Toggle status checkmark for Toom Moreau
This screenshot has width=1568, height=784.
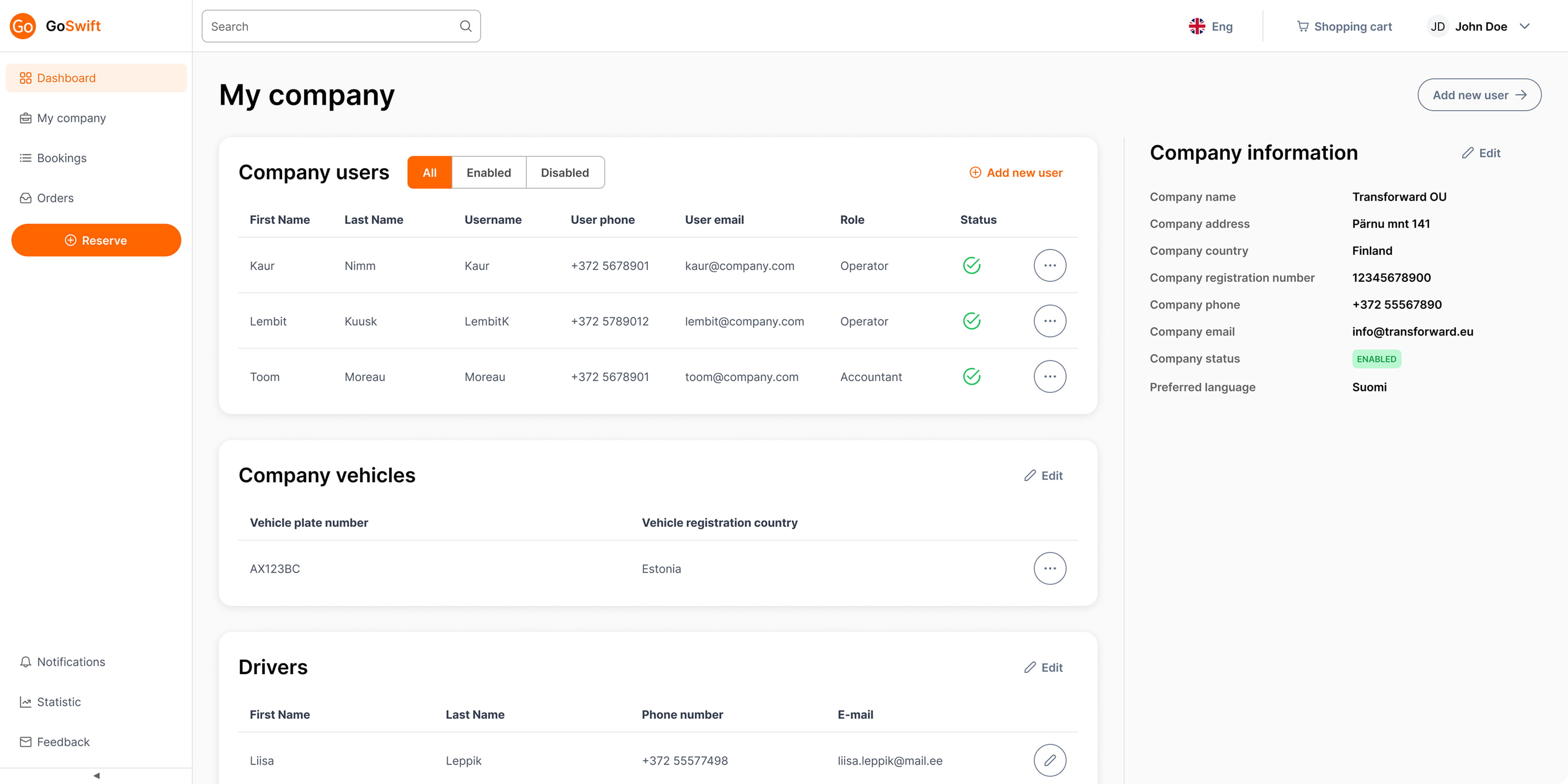pos(972,377)
